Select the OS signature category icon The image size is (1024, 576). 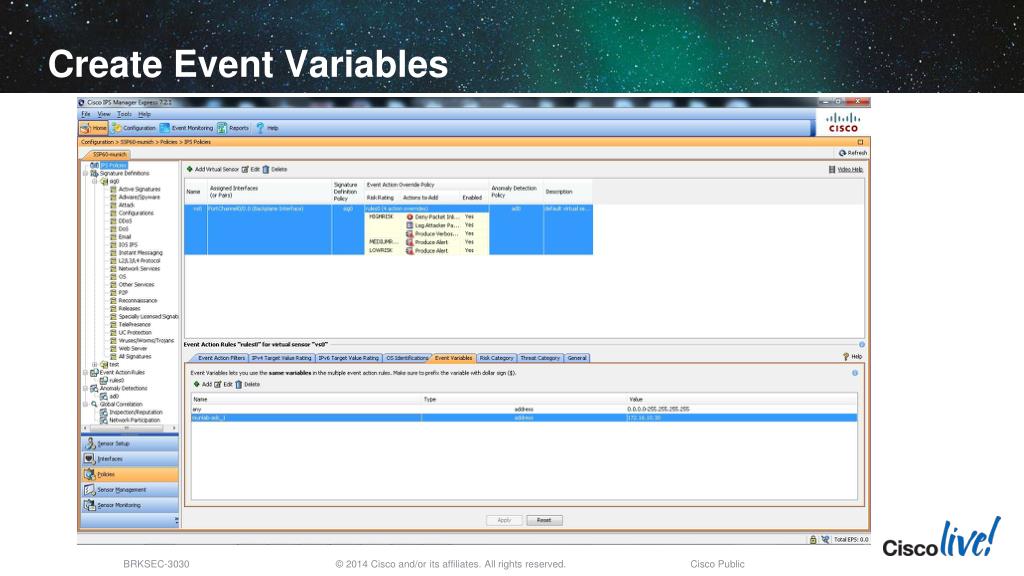114,277
